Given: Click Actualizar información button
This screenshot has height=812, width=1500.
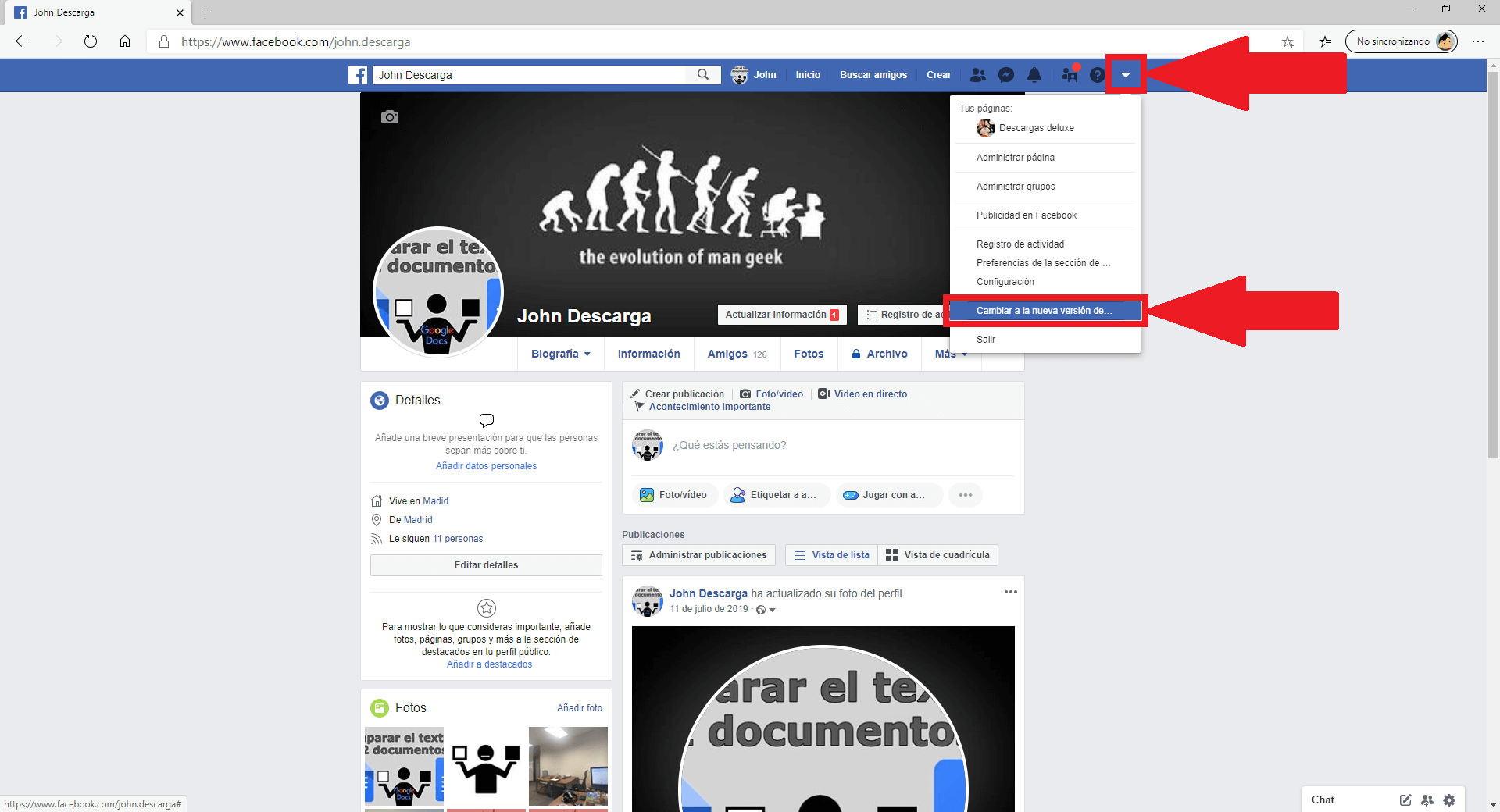Looking at the screenshot, I should [782, 315].
